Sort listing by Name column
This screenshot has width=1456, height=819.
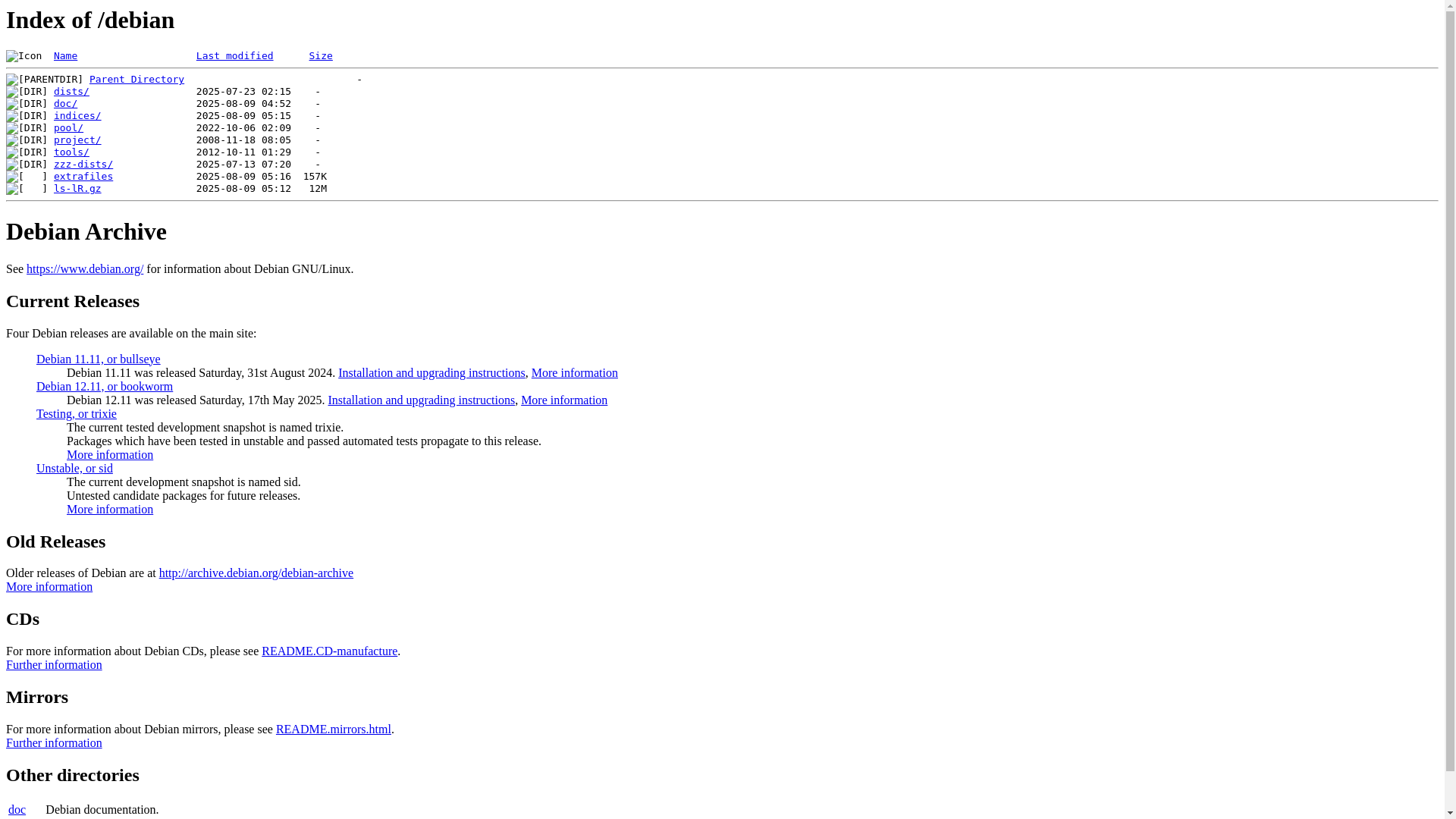[65, 56]
